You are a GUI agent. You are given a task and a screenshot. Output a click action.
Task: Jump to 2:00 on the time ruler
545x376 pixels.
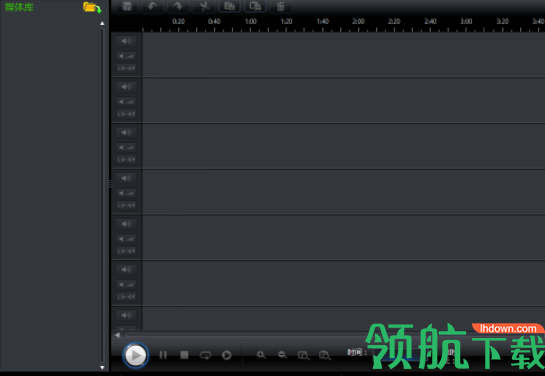358,22
